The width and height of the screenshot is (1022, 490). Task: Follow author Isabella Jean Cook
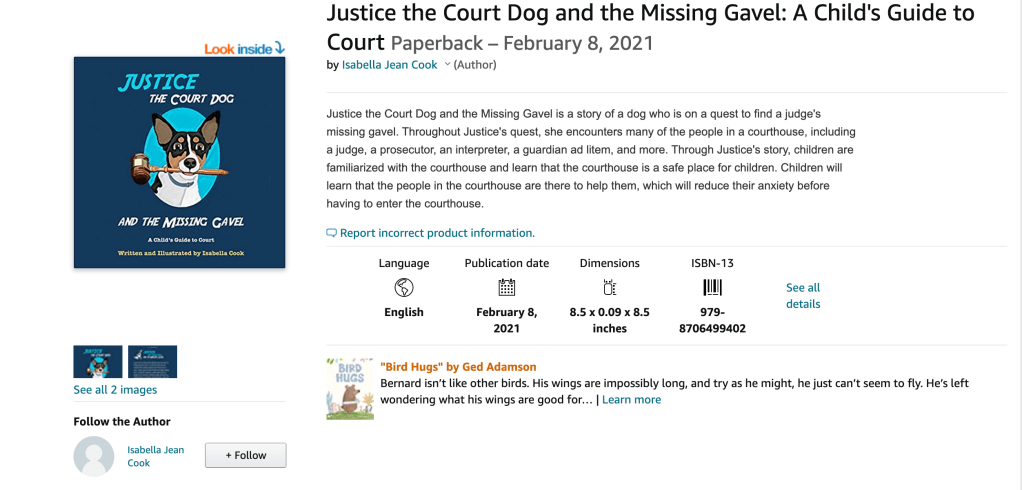(245, 455)
